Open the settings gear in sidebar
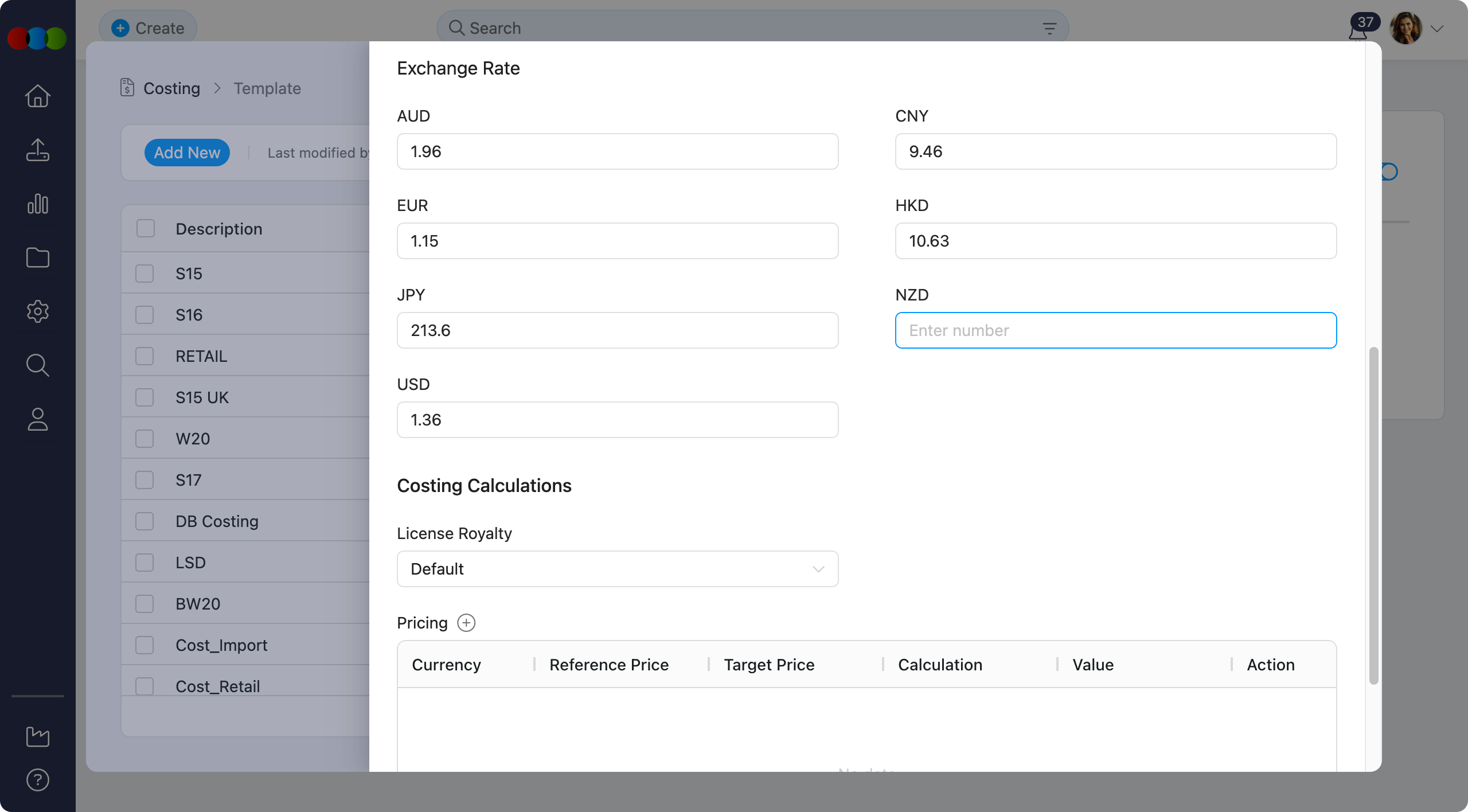The width and height of the screenshot is (1468, 812). point(37,311)
